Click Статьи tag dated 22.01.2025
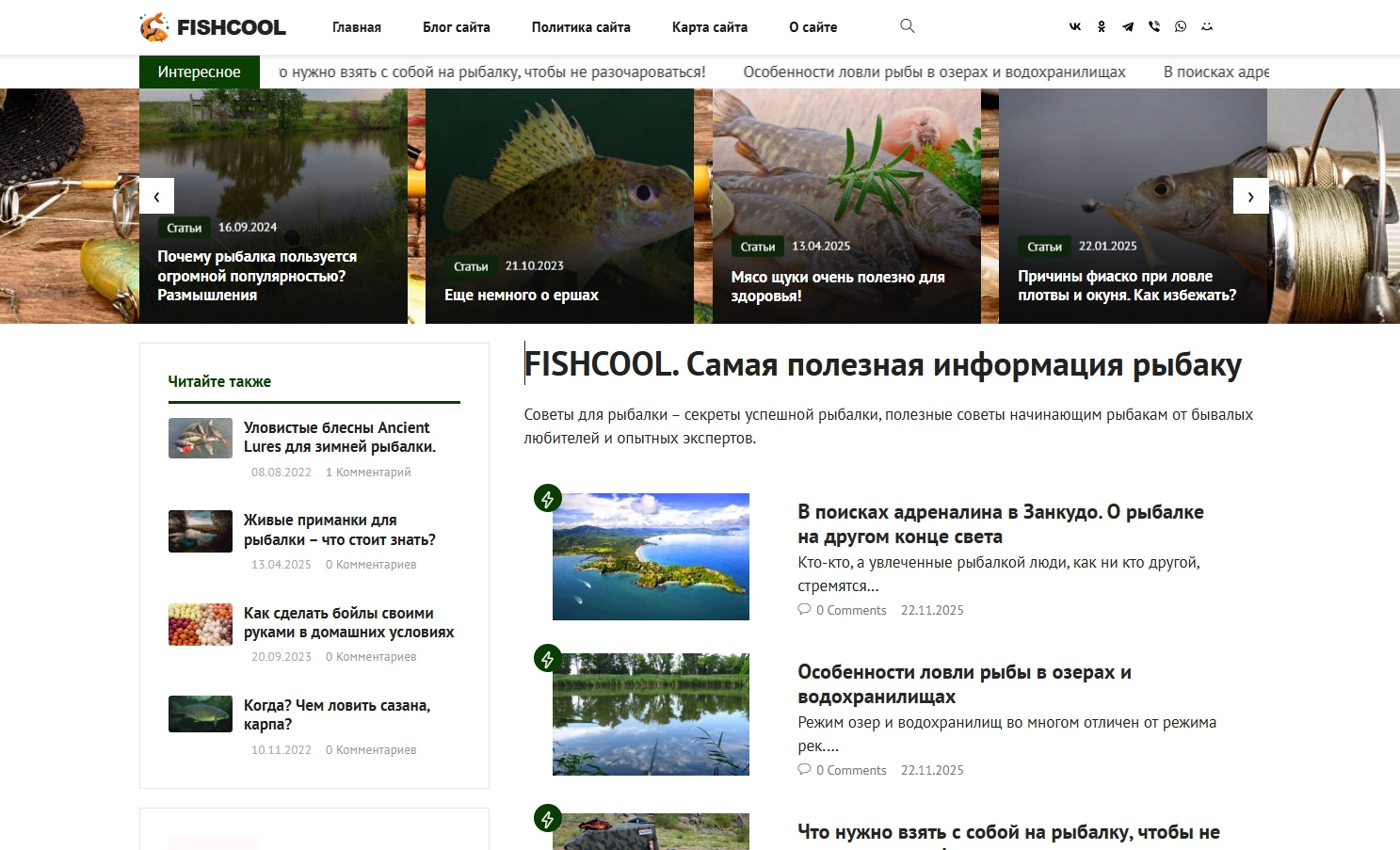 1045,247
